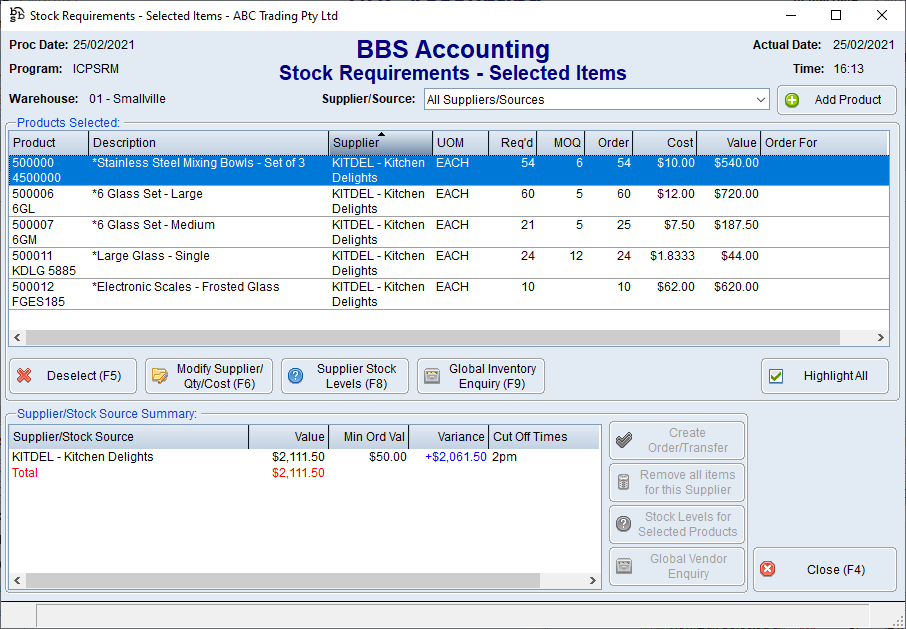Click the red X Deselect icon
906x629 pixels.
25,376
